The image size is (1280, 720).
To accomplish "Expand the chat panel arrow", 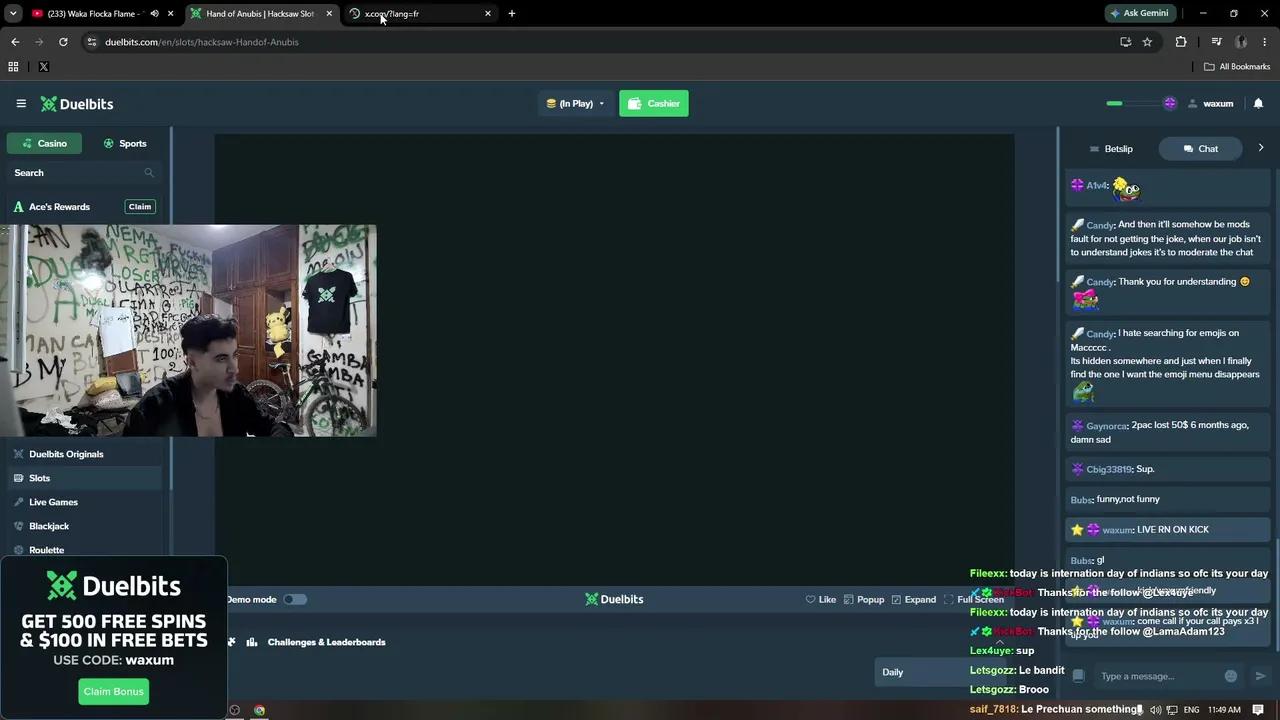I will 1260,148.
